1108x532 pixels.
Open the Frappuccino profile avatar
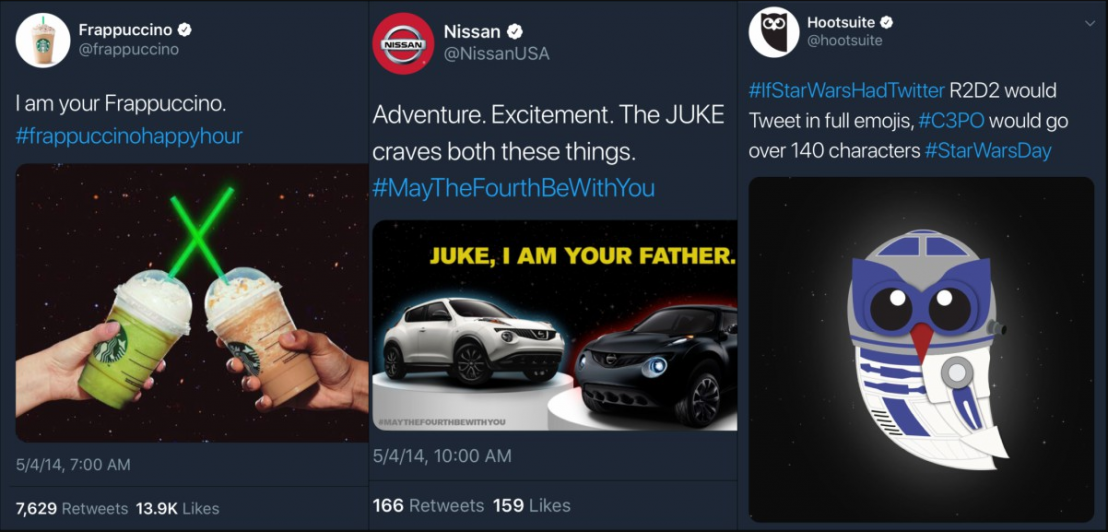[43, 40]
